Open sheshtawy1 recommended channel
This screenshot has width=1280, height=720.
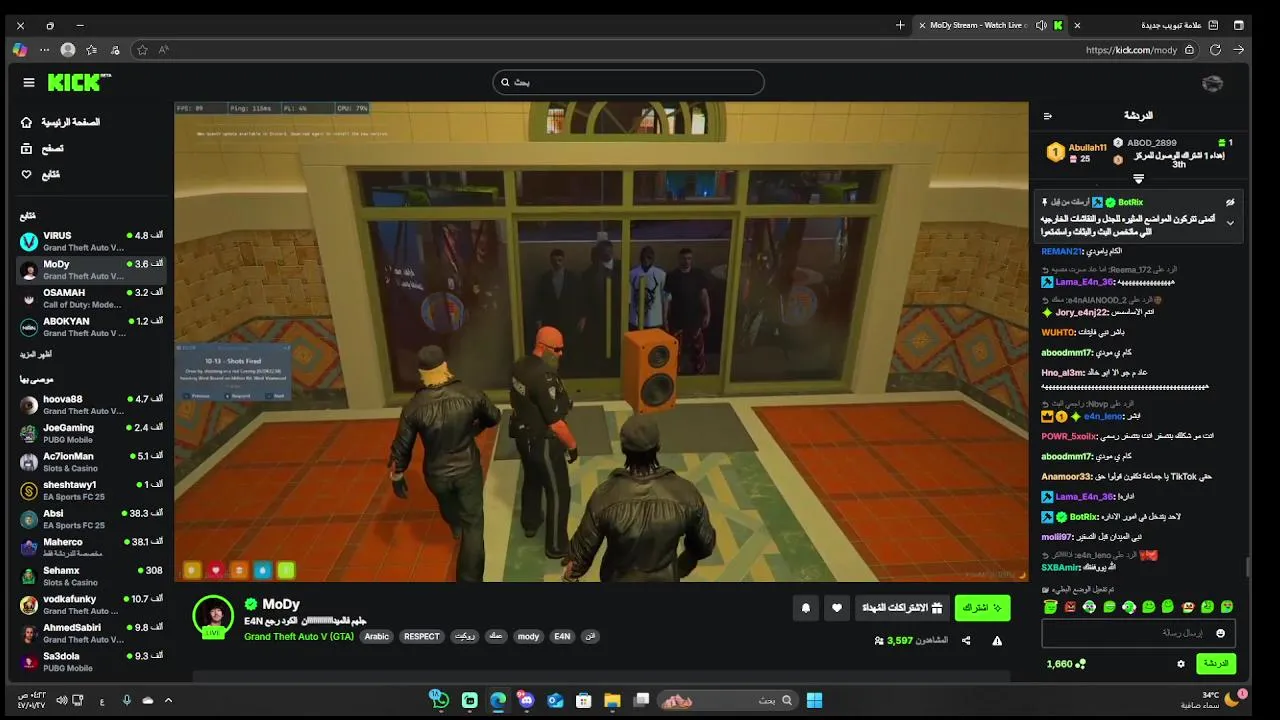point(91,490)
